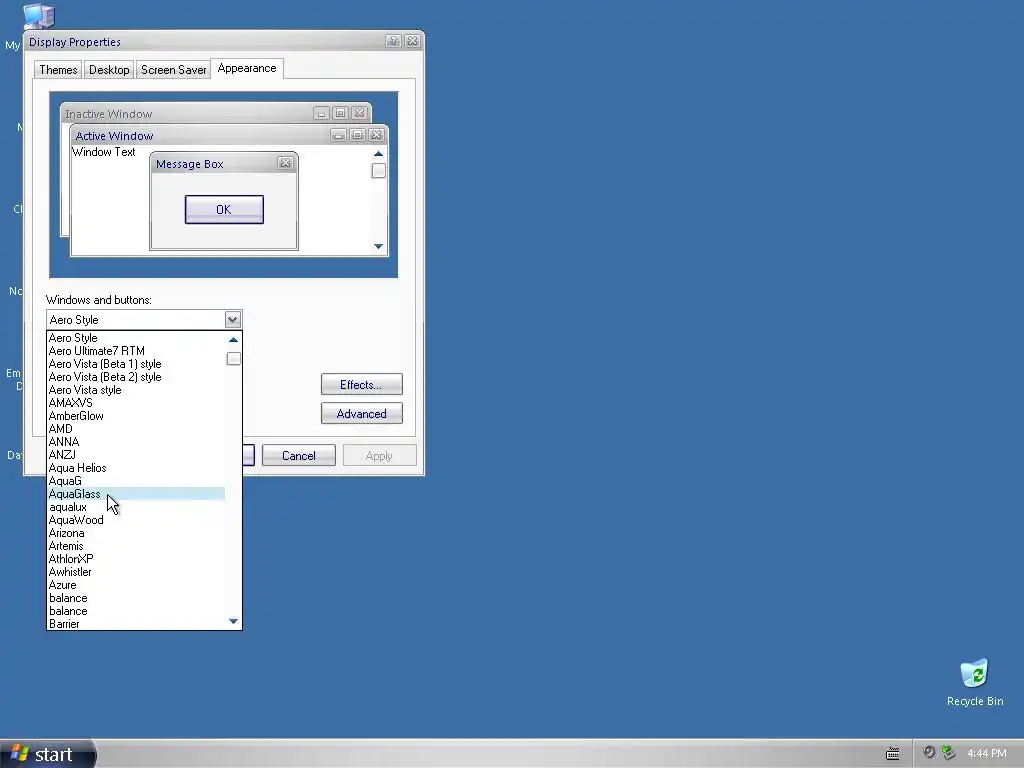1024x768 pixels.
Task: Choose AquaWood from the list
Action: pyautogui.click(x=136, y=520)
